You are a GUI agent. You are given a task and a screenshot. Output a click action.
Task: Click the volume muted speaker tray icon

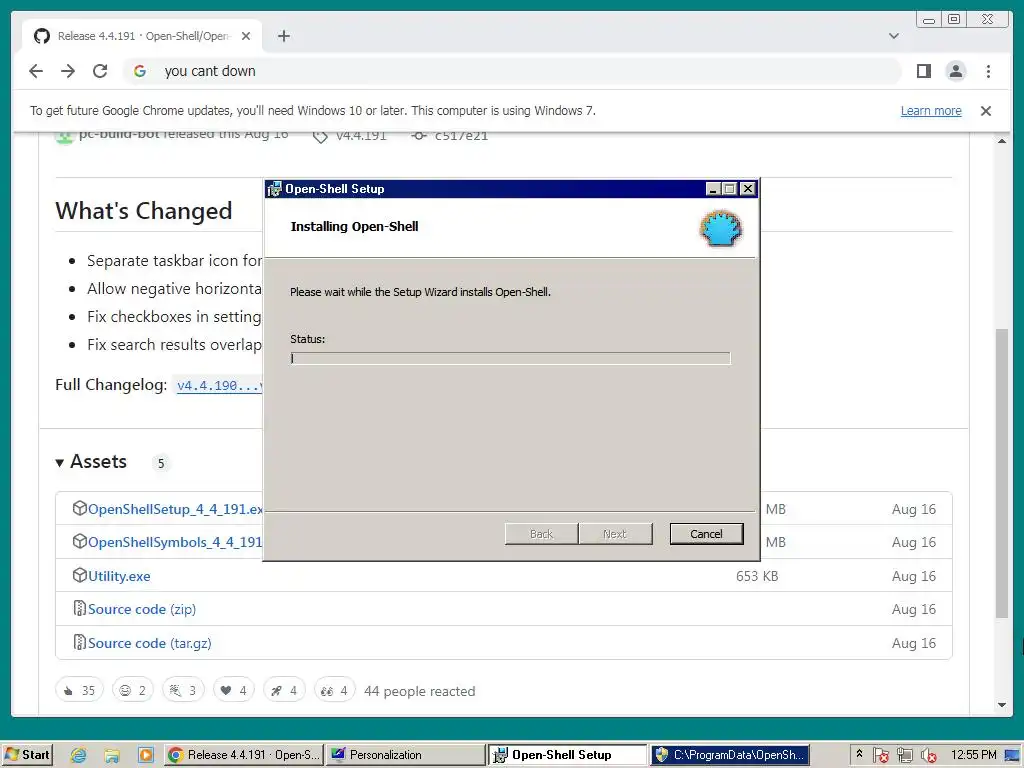pyautogui.click(x=928, y=756)
